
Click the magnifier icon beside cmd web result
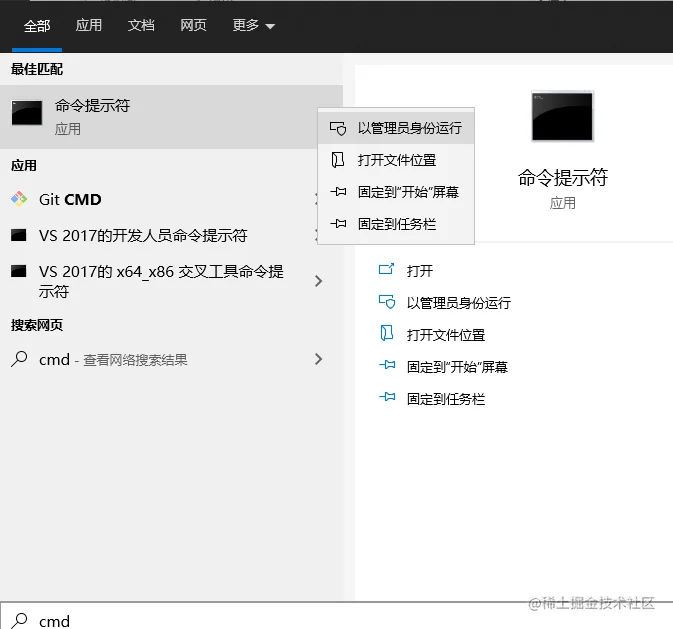coord(19,359)
